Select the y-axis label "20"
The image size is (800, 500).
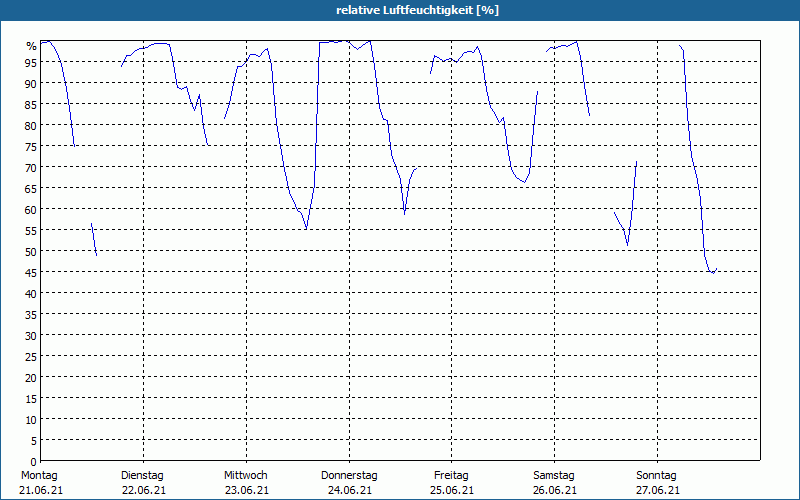pos(31,378)
